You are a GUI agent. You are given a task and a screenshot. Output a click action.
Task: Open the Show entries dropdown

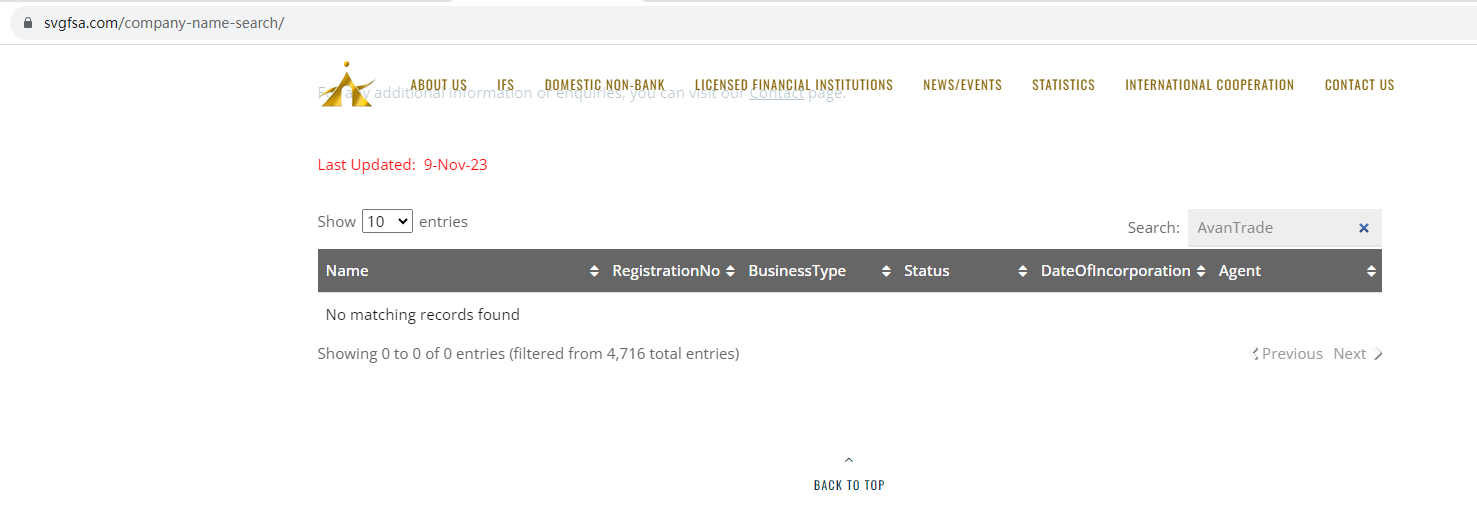387,221
